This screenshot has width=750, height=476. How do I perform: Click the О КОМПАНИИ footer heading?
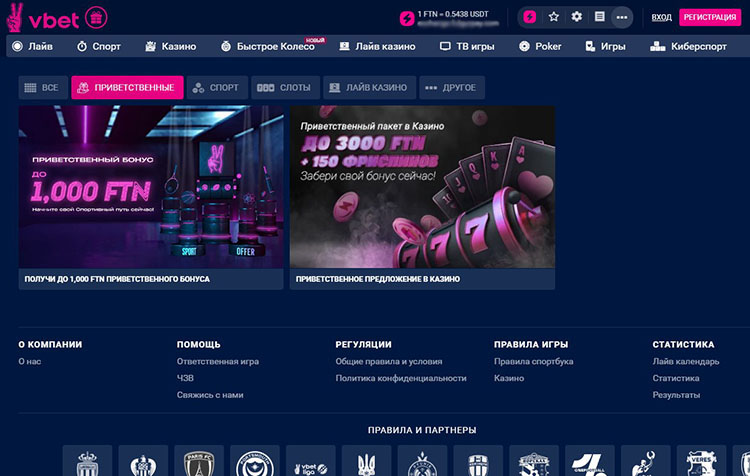50,344
